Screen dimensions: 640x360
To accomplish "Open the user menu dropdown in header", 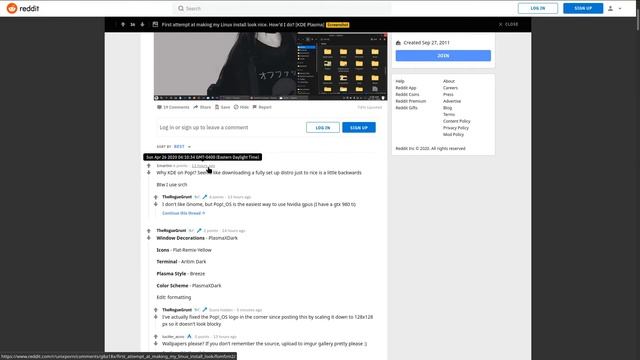I will [615, 8].
